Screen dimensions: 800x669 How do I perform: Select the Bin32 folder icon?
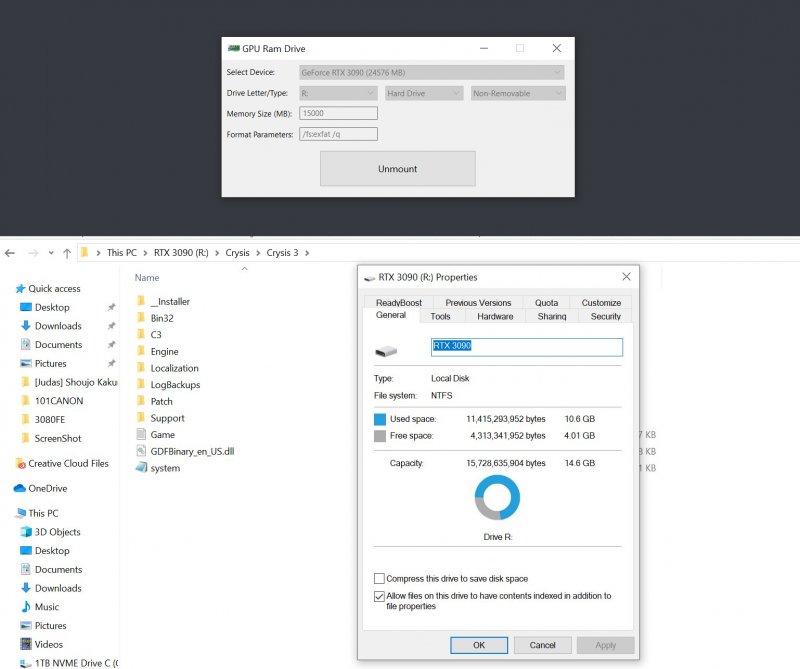pyautogui.click(x=141, y=317)
